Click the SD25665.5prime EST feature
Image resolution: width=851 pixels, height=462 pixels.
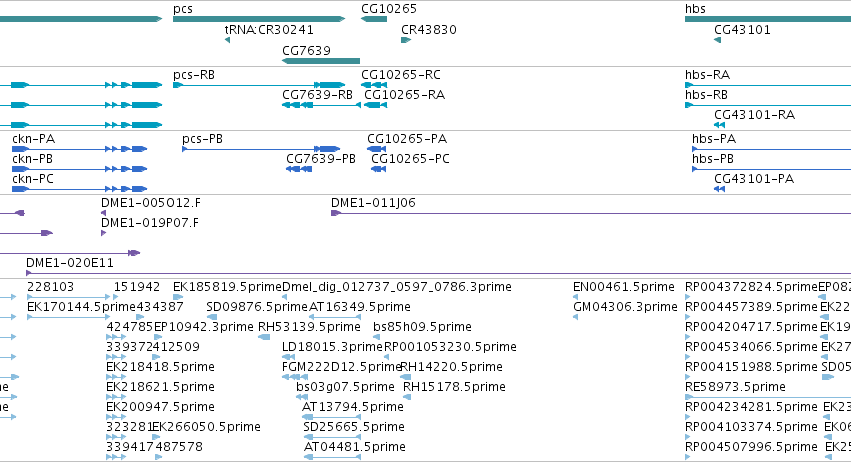point(332,437)
